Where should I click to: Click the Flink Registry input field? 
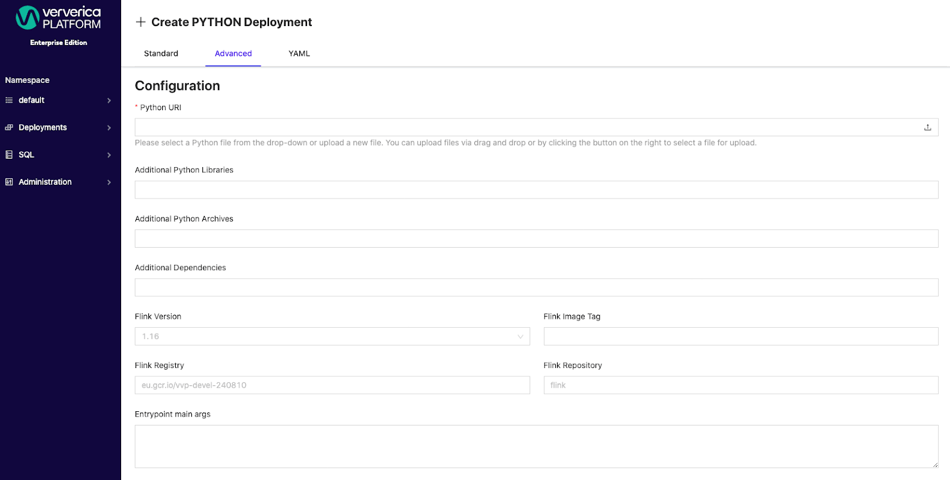click(x=332, y=385)
